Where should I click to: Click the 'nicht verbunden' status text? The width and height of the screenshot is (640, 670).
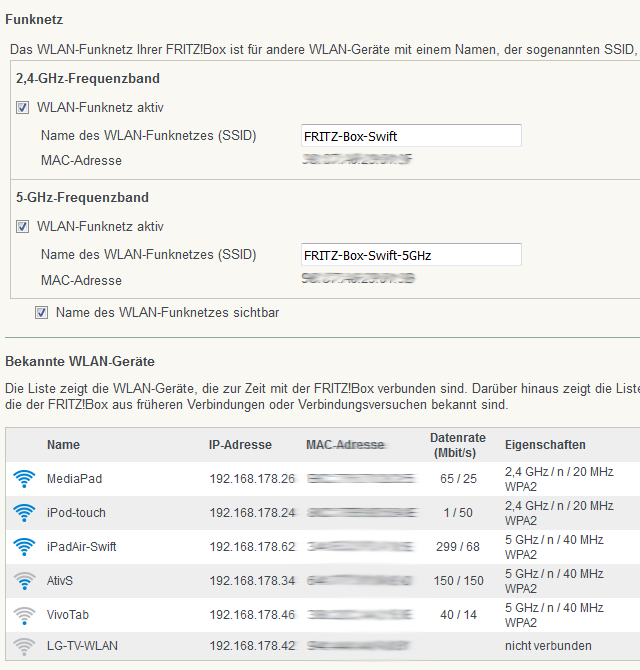point(548,646)
